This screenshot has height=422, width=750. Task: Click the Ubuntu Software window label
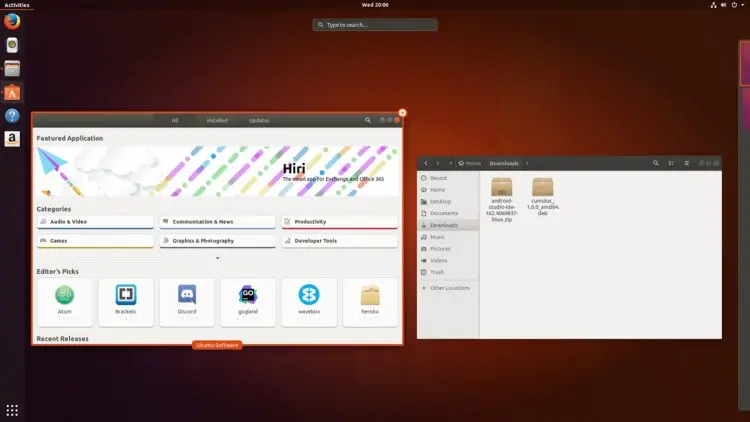pyautogui.click(x=217, y=345)
